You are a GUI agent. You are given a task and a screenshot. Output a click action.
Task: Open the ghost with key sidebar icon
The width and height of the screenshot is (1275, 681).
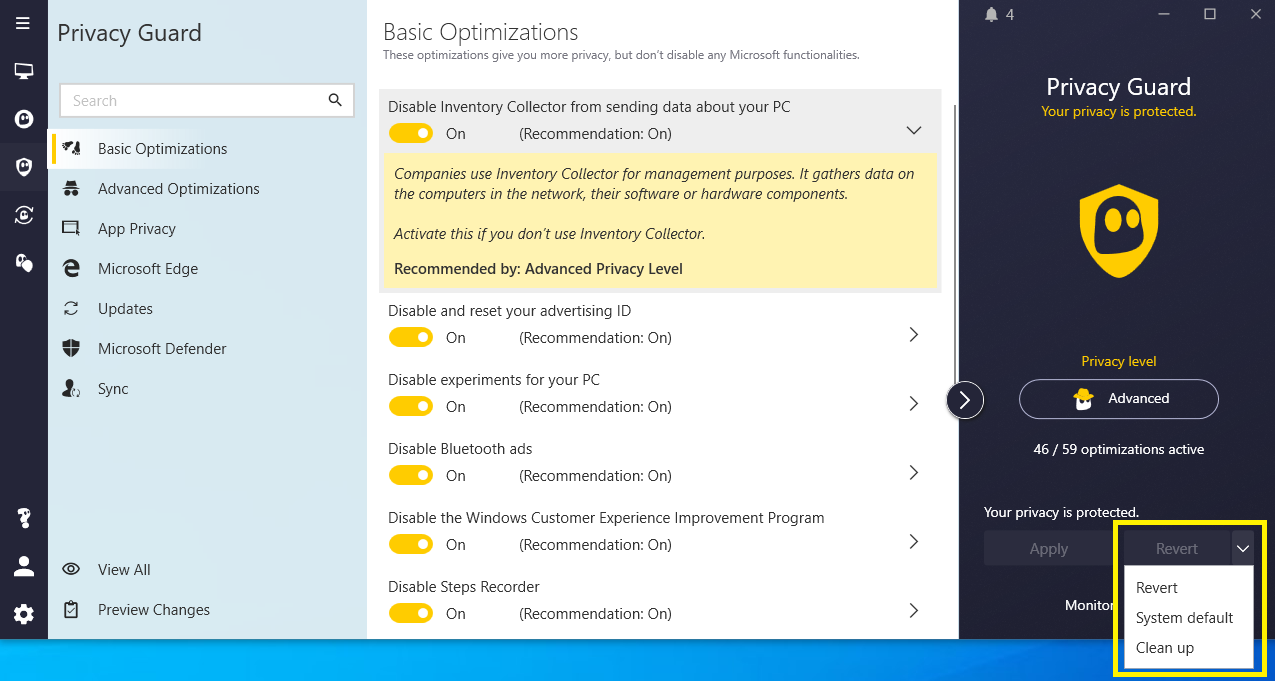23,263
